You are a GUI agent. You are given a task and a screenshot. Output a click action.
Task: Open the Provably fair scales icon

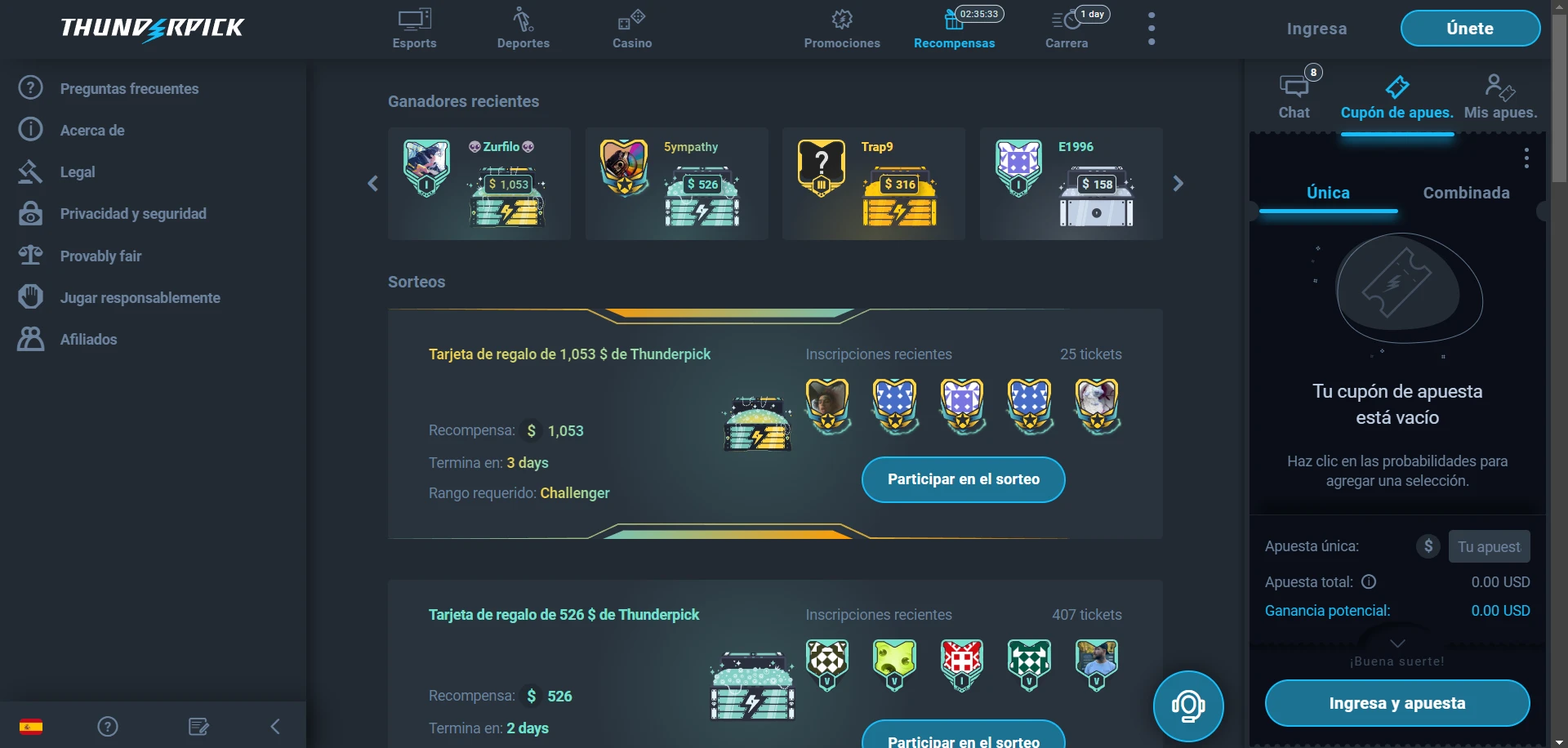click(30, 256)
